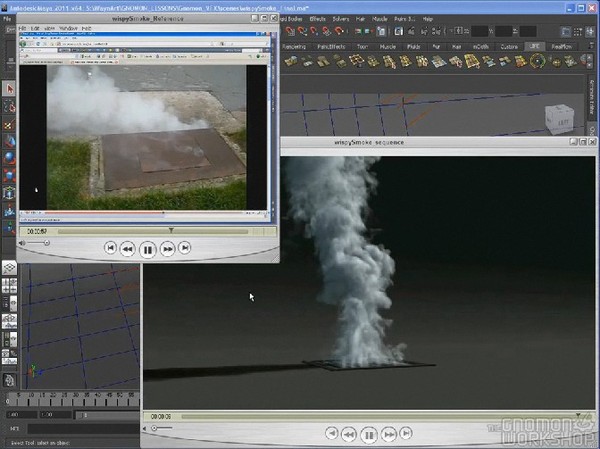Image resolution: width=600 pixels, height=449 pixels.
Task: Switch to the Fluids shelf tab
Action: (x=413, y=47)
